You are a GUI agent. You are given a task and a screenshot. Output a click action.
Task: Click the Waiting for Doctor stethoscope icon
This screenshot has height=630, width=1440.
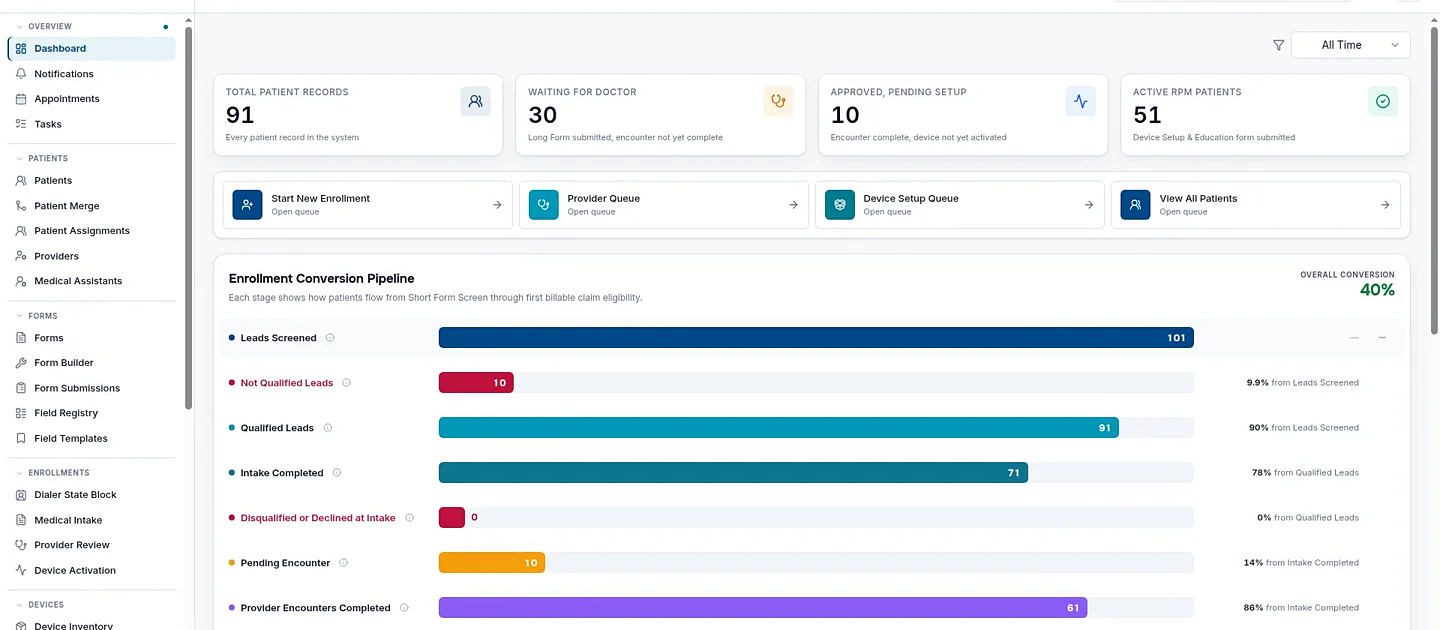[778, 101]
